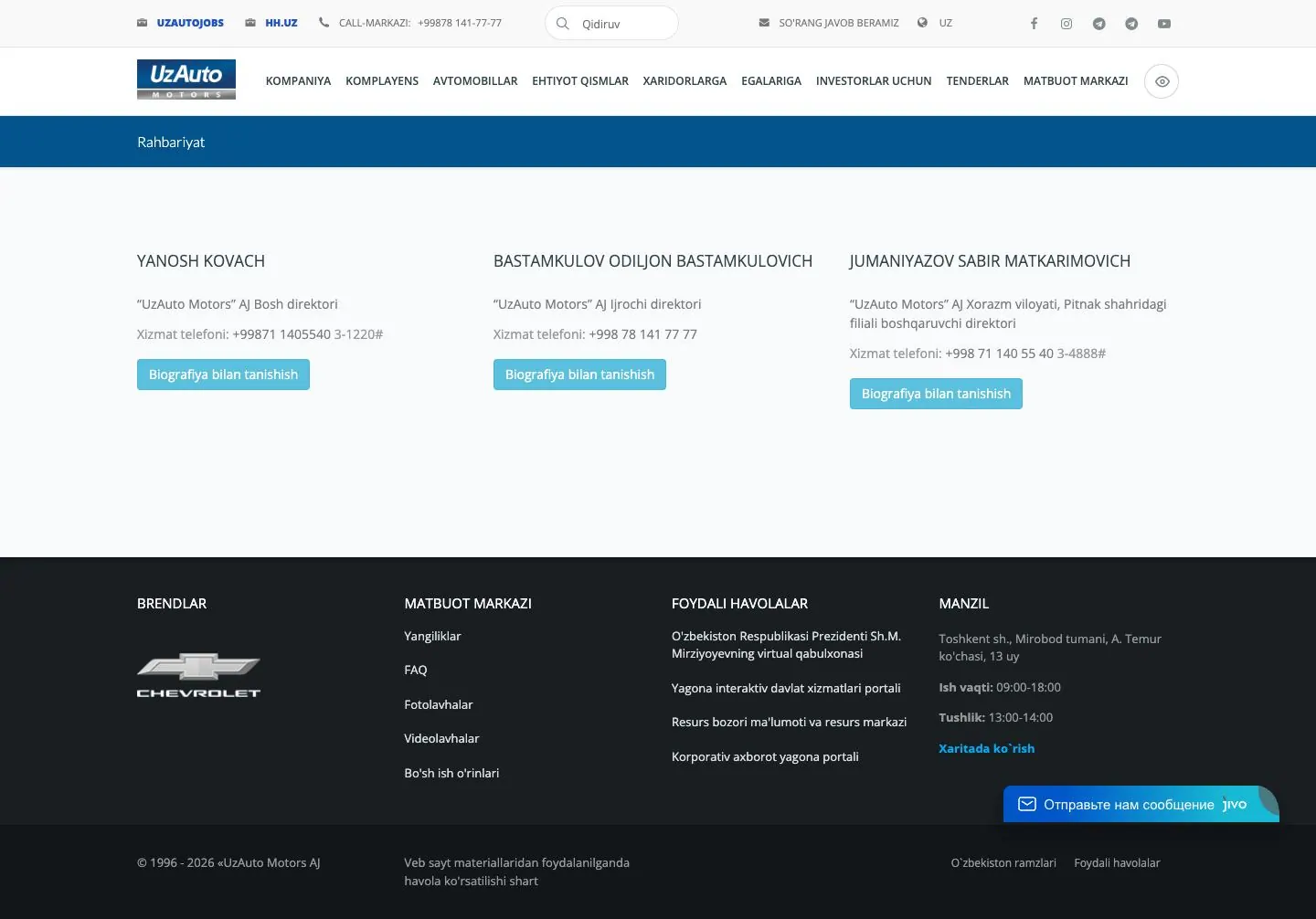Open the UZ language selector
The width and height of the screenshot is (1316, 919).
coord(946,23)
